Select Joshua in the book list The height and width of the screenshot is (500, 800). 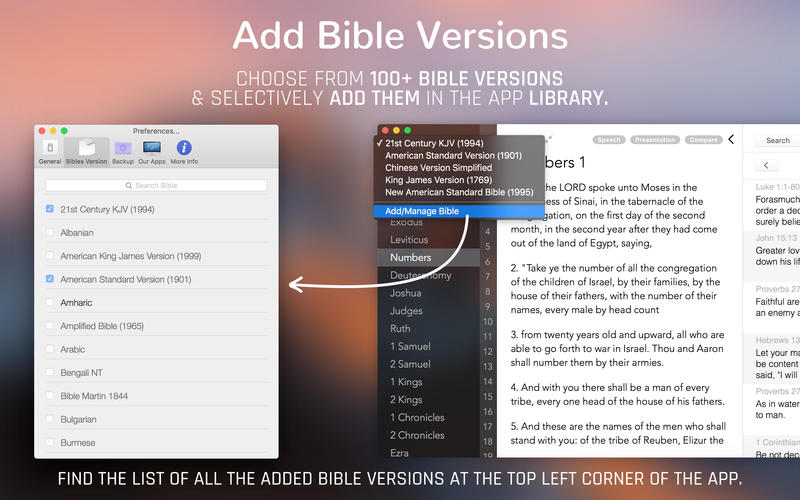click(x=429, y=293)
